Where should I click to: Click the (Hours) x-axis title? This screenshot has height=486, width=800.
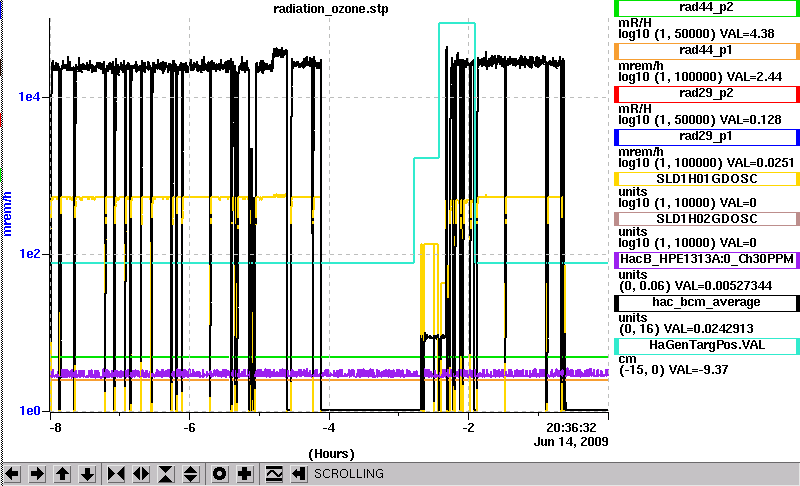pyautogui.click(x=331, y=454)
